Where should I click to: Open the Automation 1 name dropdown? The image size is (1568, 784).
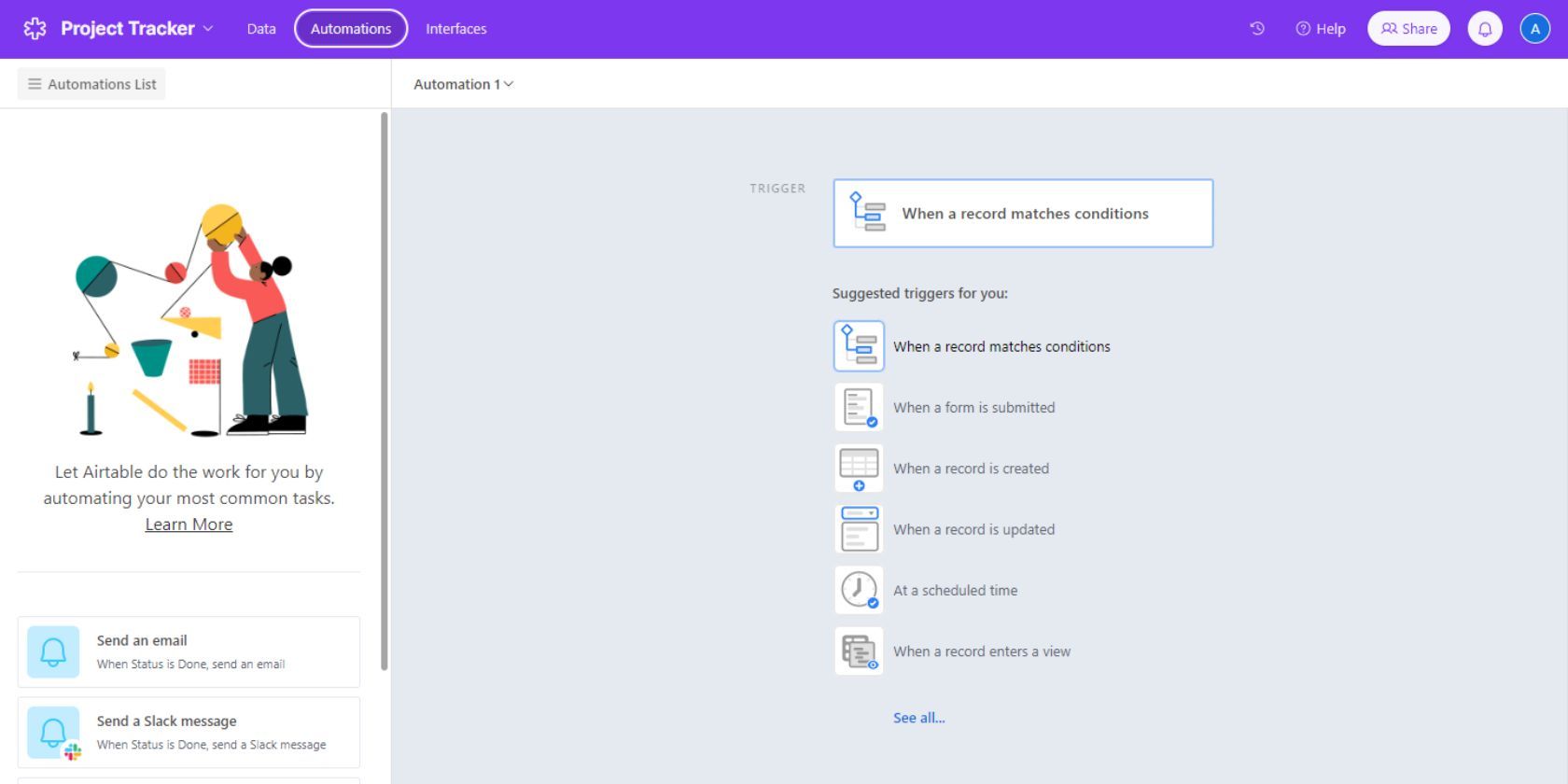click(464, 84)
